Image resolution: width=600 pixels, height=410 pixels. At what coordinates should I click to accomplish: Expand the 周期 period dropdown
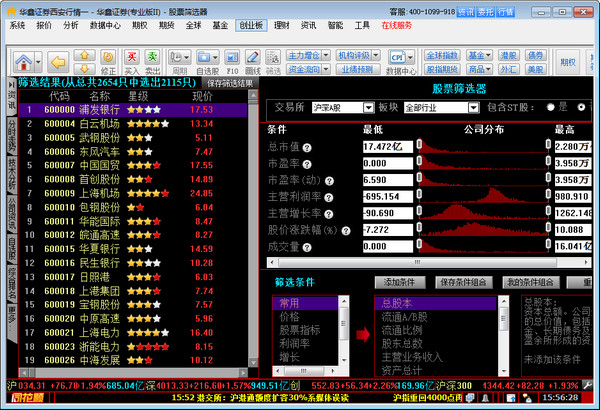187,57
